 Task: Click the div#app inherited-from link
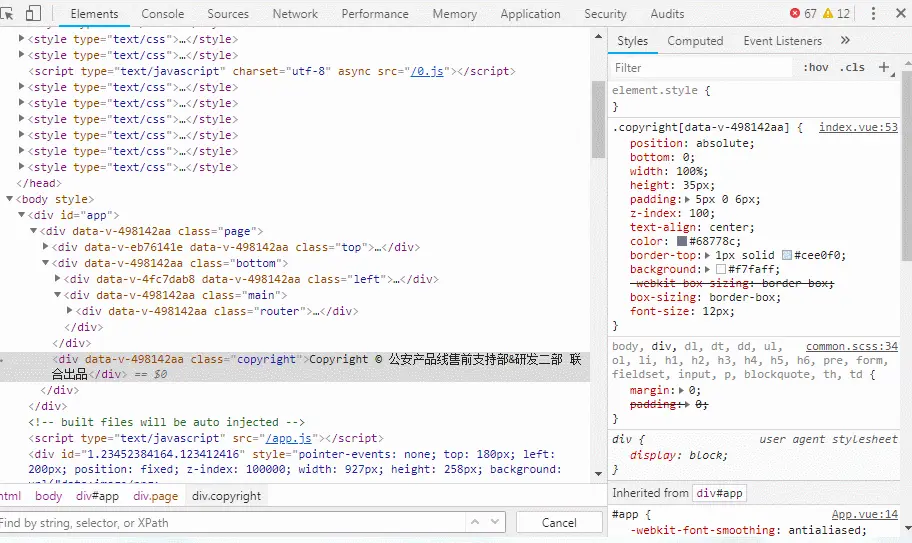point(719,493)
